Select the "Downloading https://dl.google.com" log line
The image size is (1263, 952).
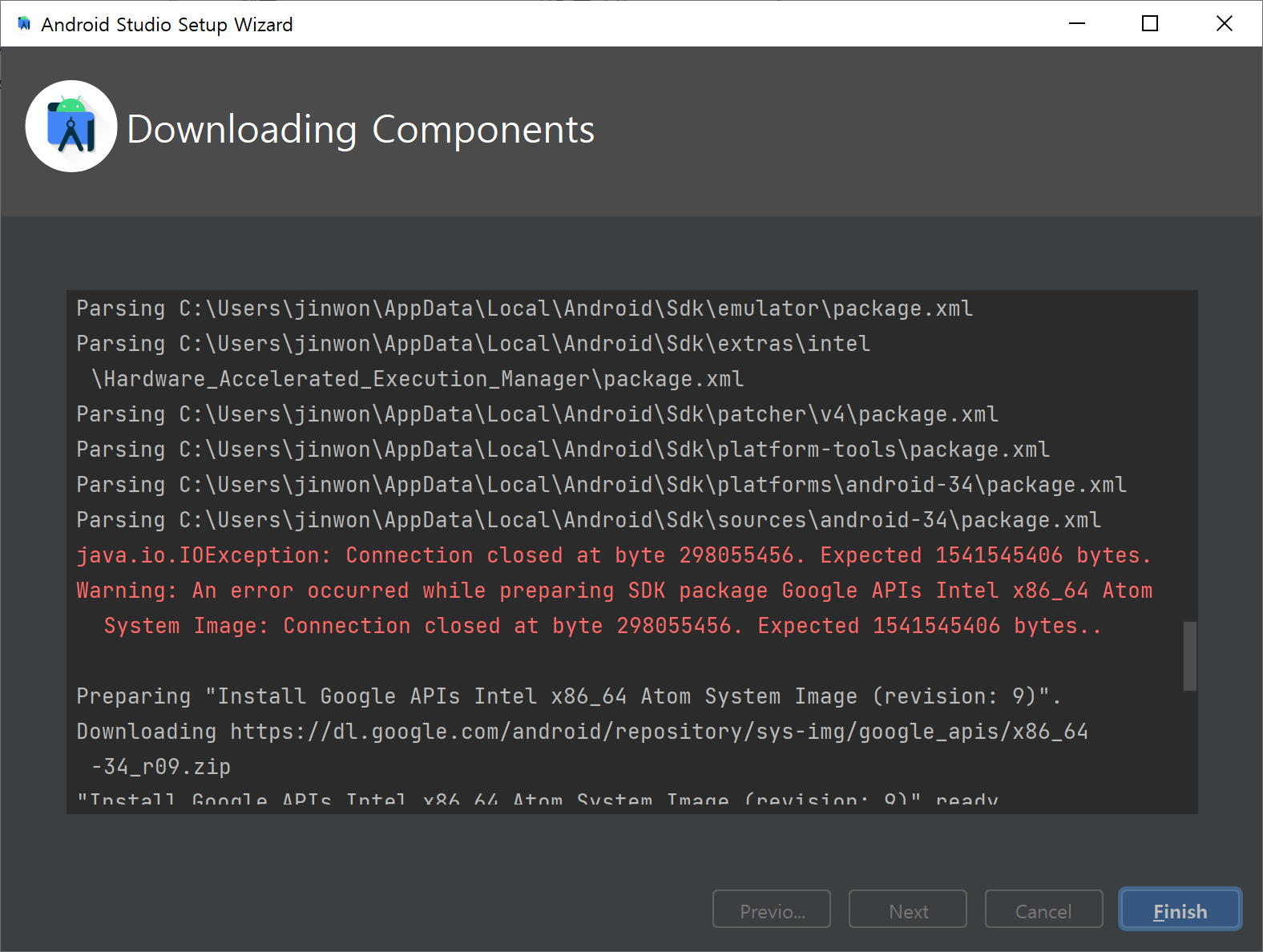[x=582, y=732]
